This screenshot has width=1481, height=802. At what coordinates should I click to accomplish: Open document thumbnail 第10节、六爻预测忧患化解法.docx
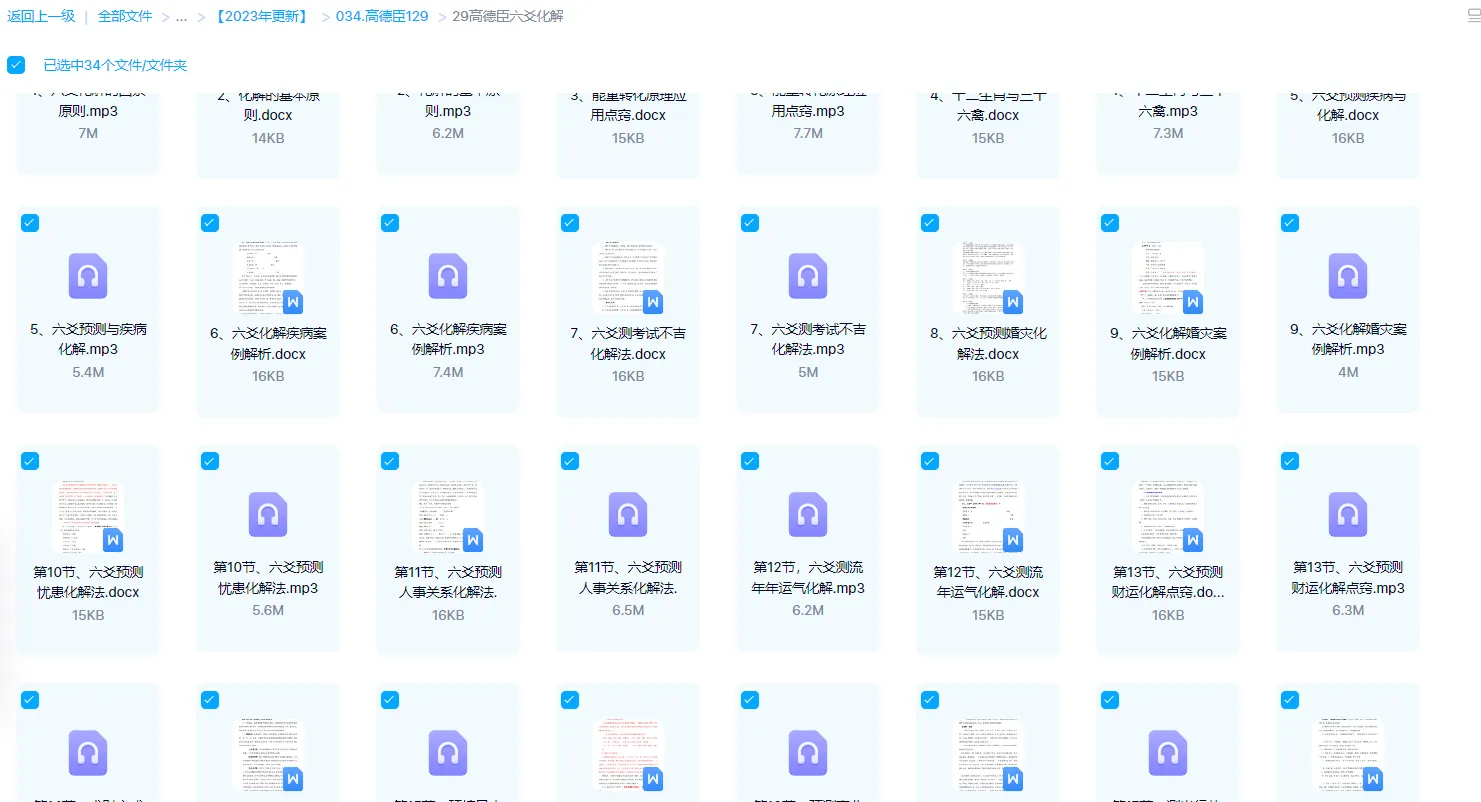pyautogui.click(x=88, y=515)
